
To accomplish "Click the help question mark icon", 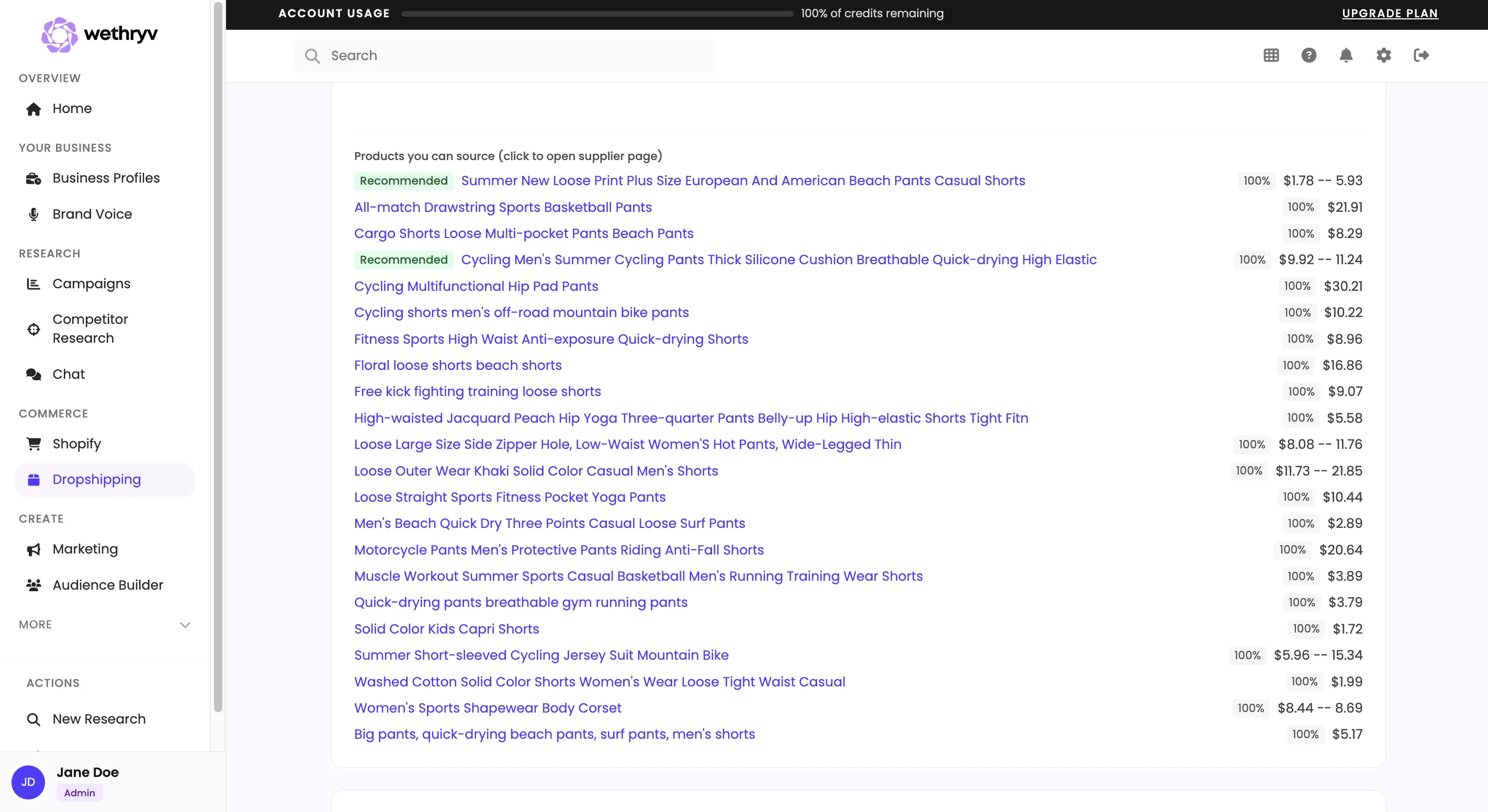I will 1309,55.
